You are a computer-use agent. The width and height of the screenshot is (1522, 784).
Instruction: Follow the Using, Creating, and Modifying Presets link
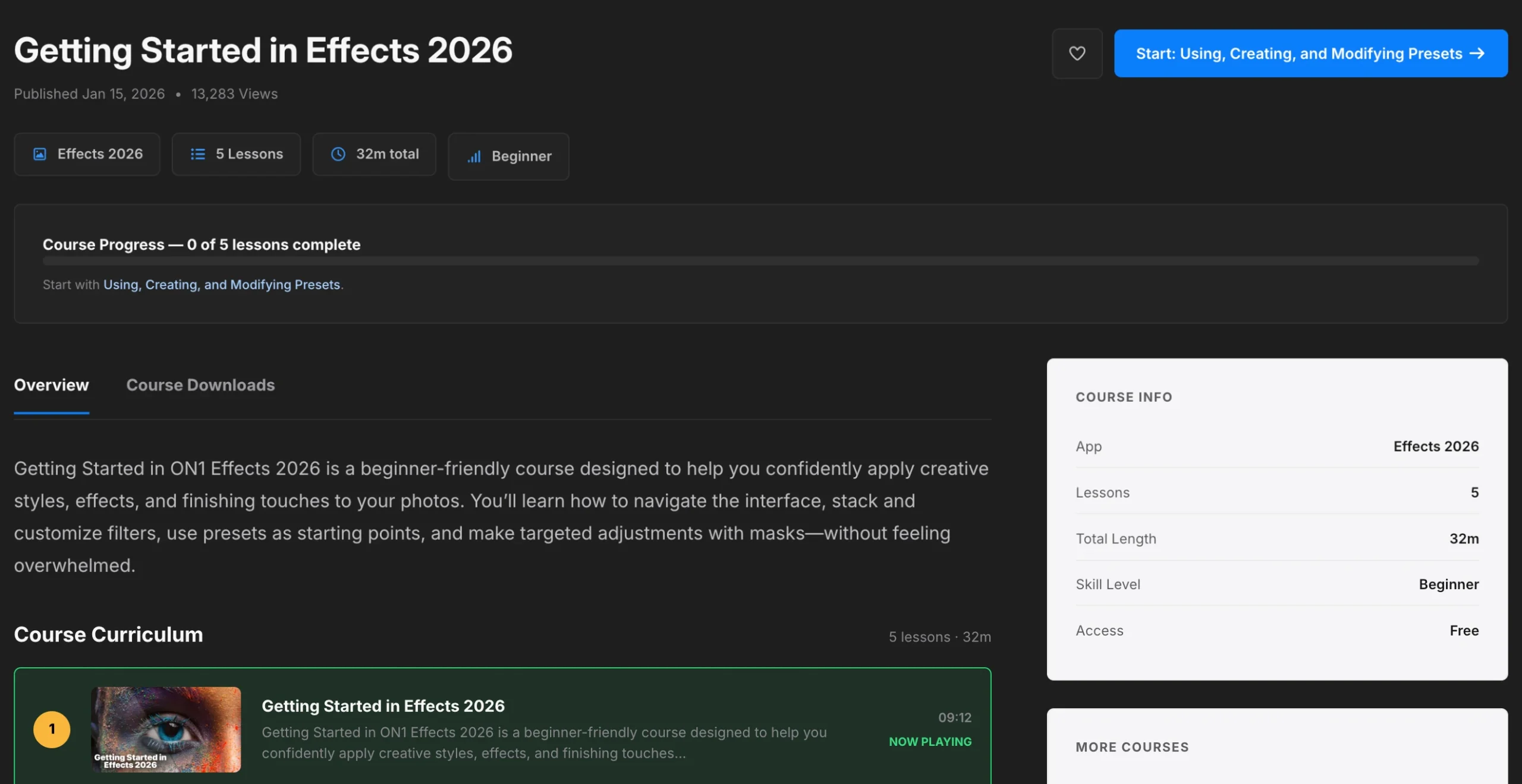(222, 285)
